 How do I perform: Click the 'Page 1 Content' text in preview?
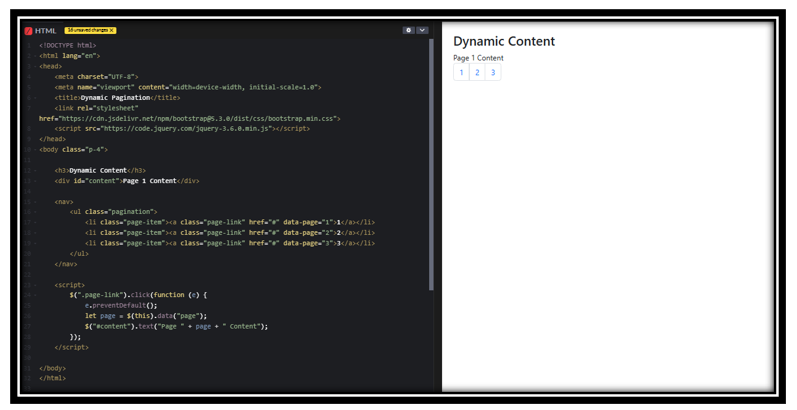pyautogui.click(x=478, y=58)
